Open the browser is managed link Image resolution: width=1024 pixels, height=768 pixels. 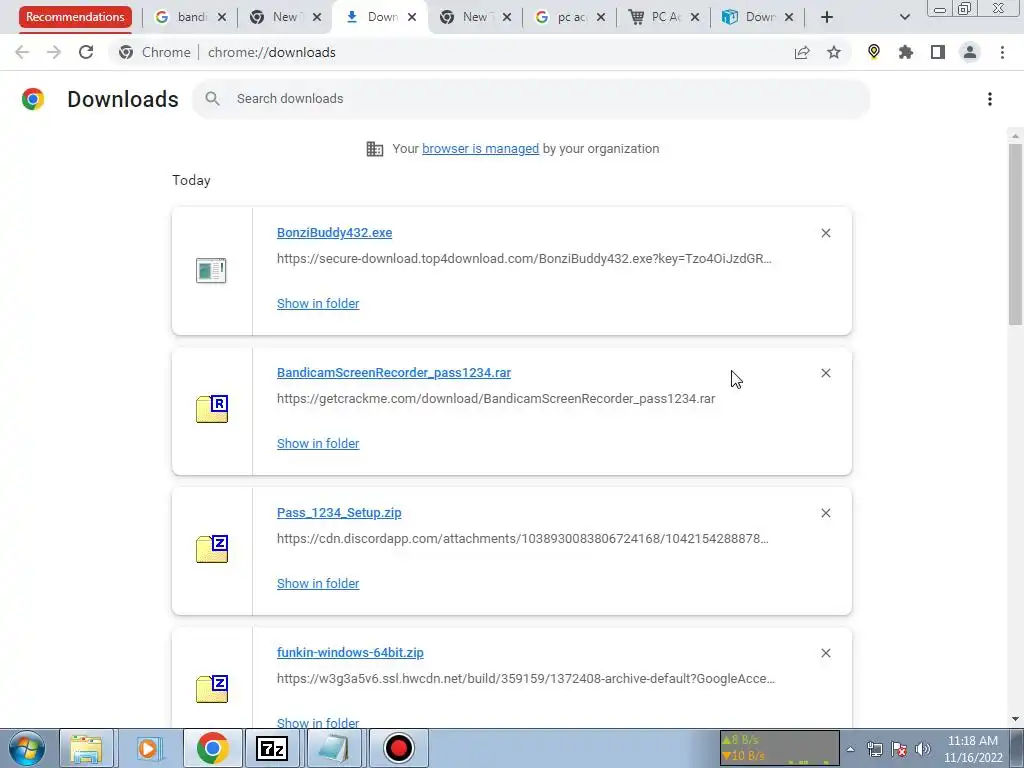(x=481, y=149)
